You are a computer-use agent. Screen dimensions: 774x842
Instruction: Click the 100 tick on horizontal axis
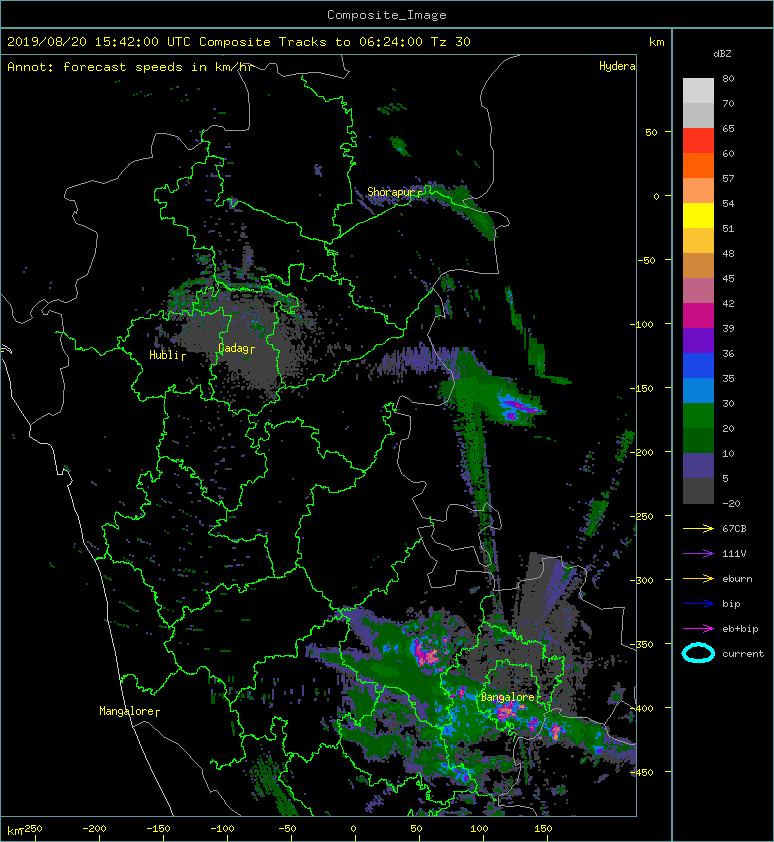pos(479,829)
